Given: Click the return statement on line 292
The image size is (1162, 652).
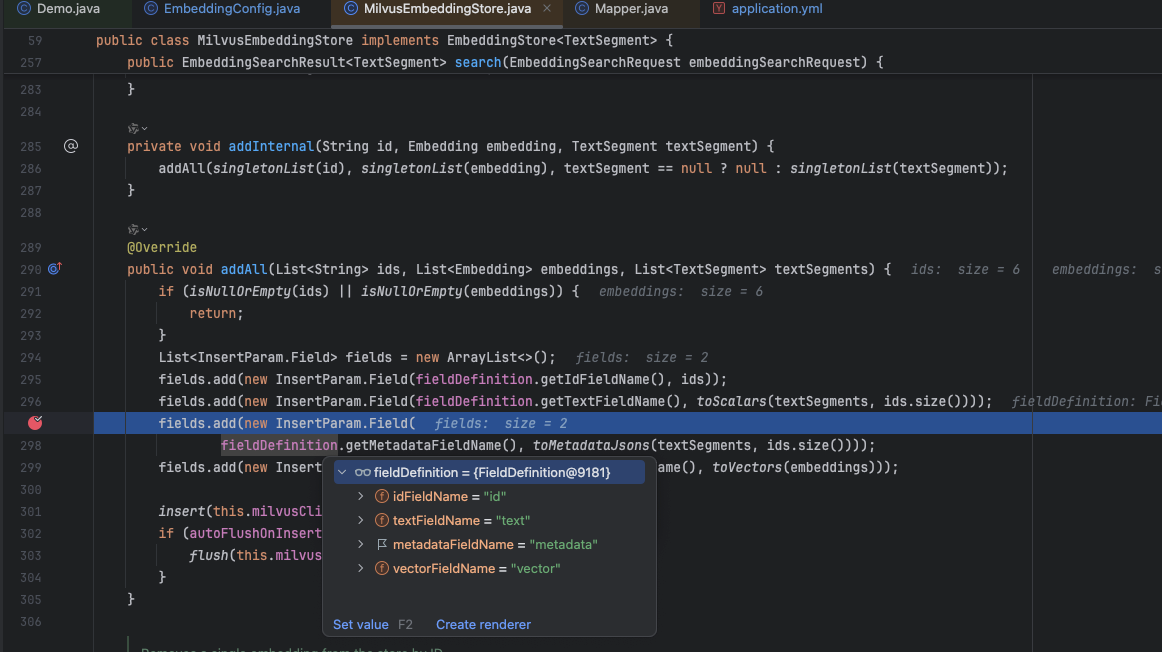Looking at the screenshot, I should tap(216, 313).
